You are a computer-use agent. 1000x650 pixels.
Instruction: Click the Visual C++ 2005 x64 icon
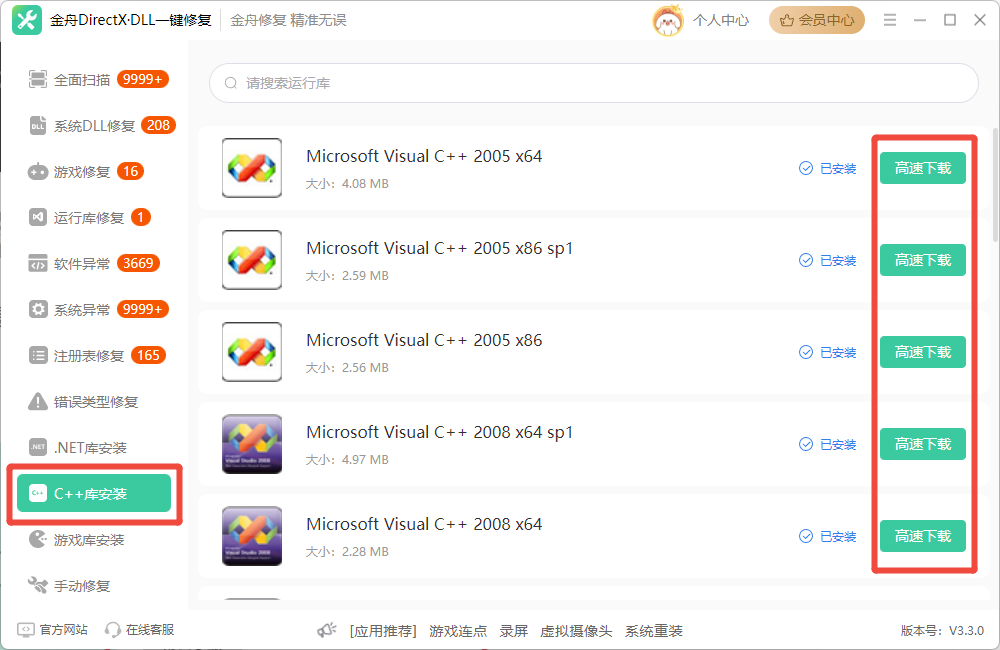pyautogui.click(x=252, y=168)
